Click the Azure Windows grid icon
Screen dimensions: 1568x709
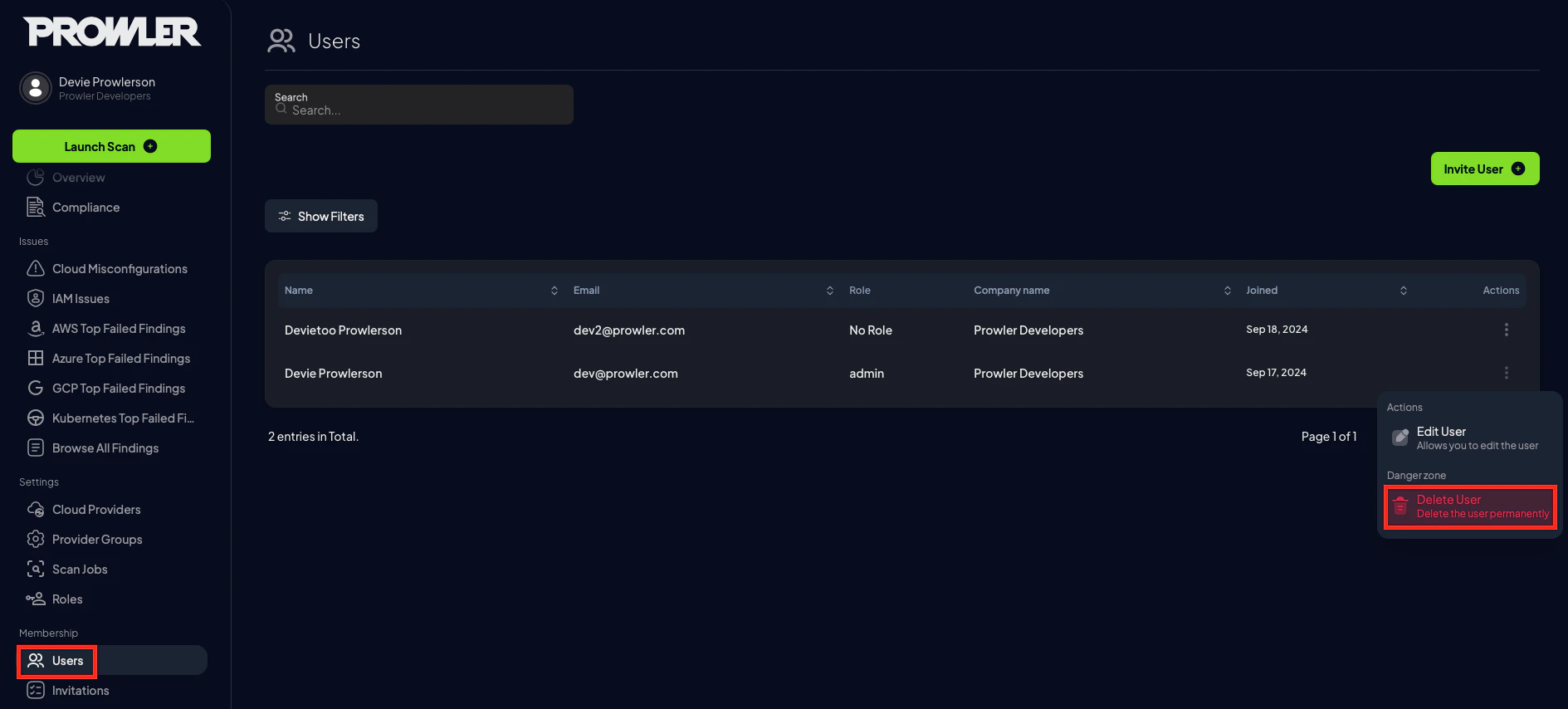pyautogui.click(x=36, y=358)
